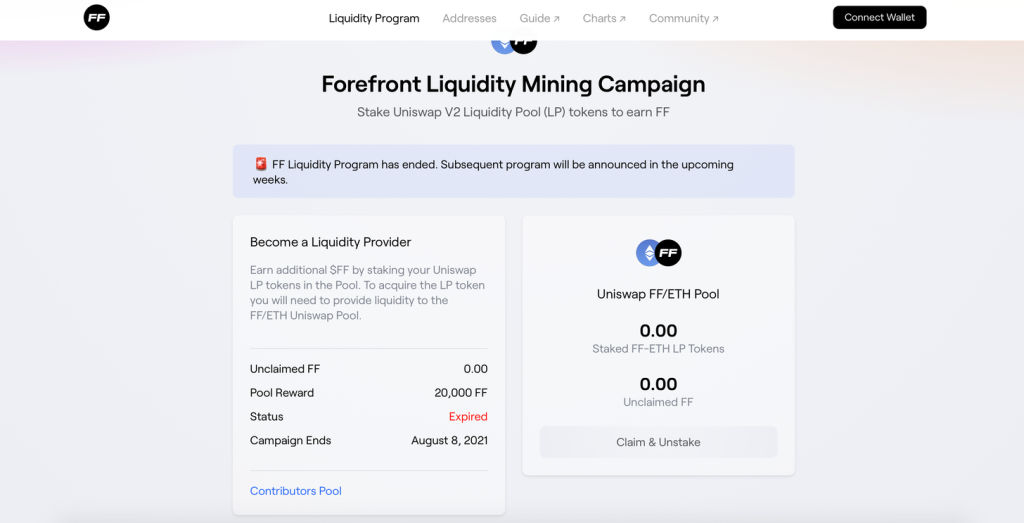The height and width of the screenshot is (523, 1024).
Task: Follow the Contributors Pool link
Action: point(296,491)
